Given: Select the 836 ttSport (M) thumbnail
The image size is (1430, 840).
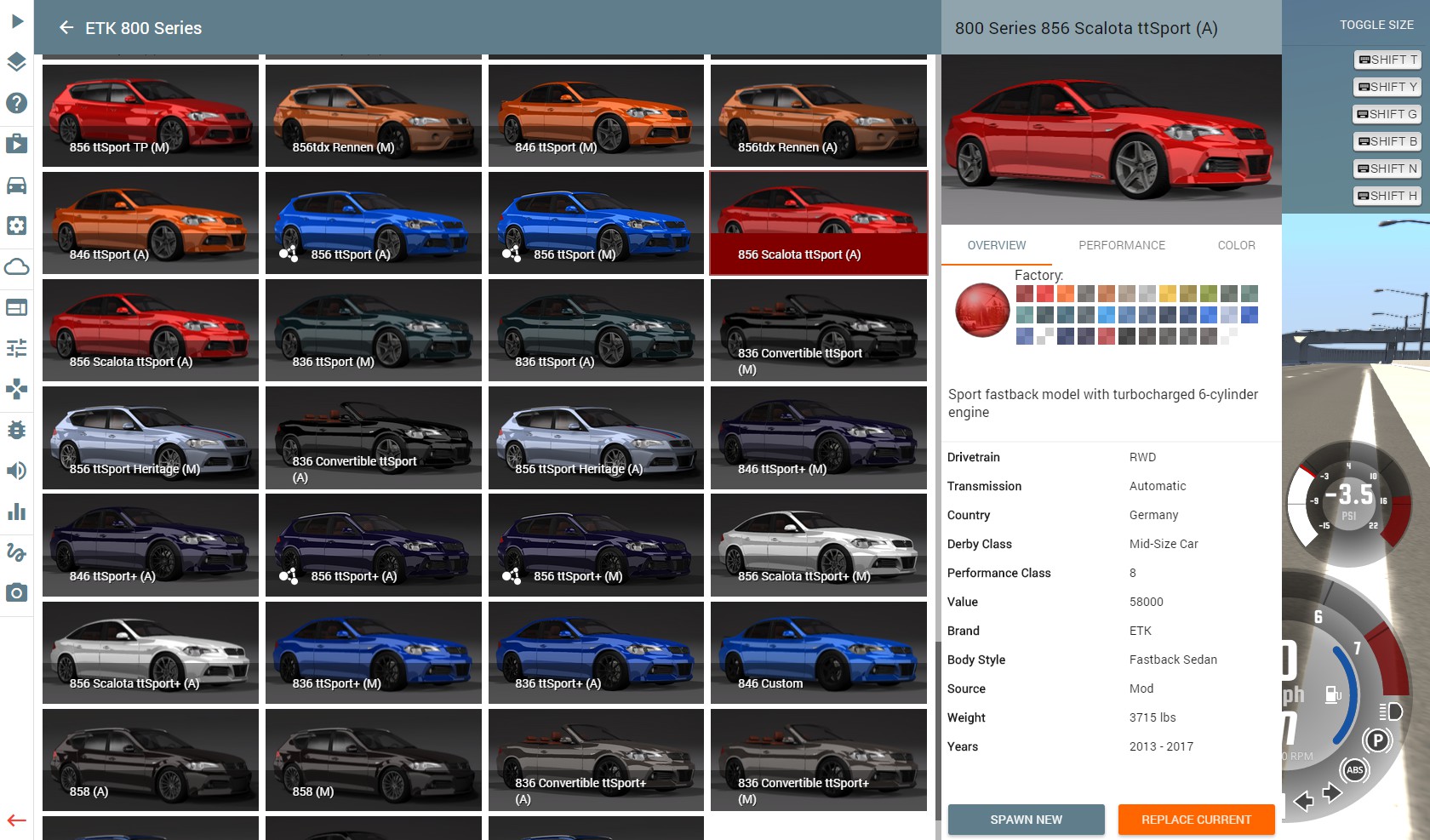Looking at the screenshot, I should click(x=374, y=330).
